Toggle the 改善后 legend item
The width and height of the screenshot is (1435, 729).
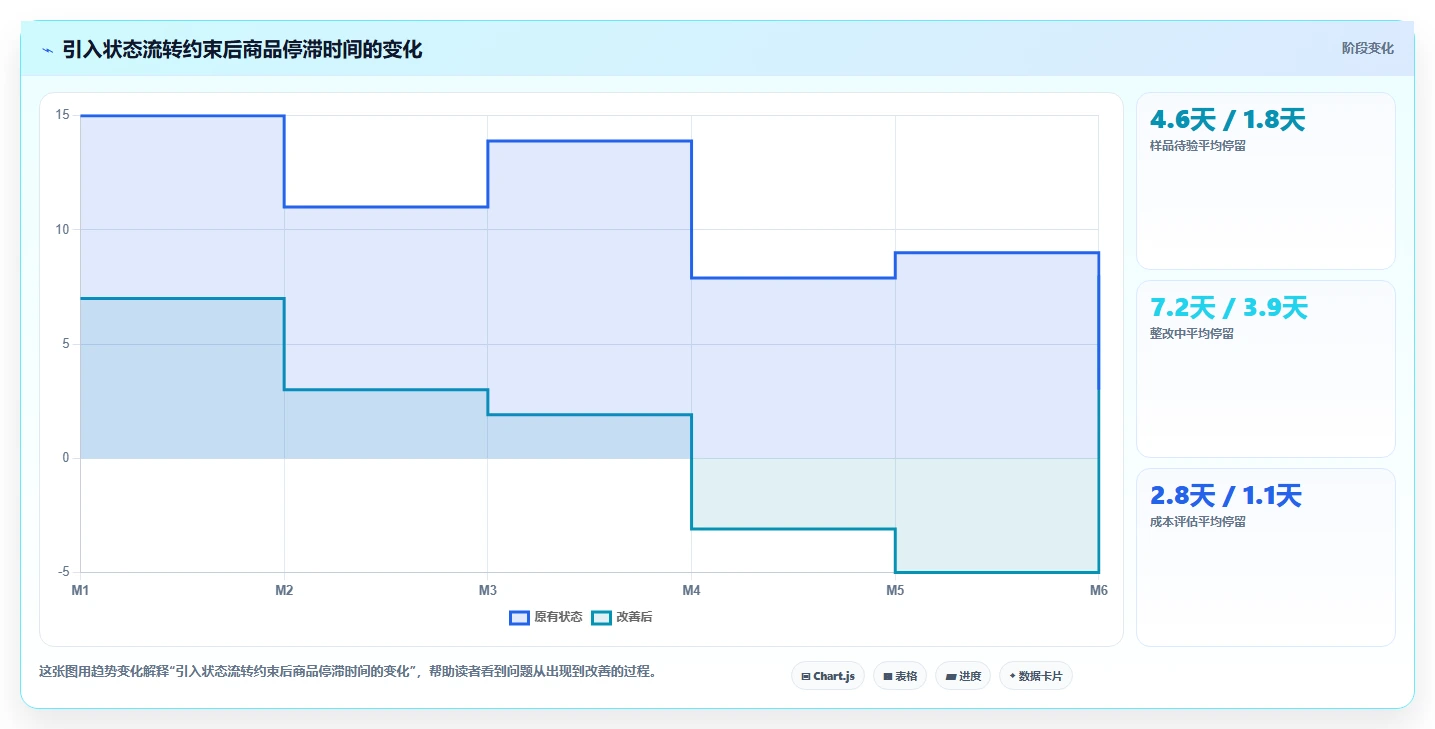click(x=622, y=618)
